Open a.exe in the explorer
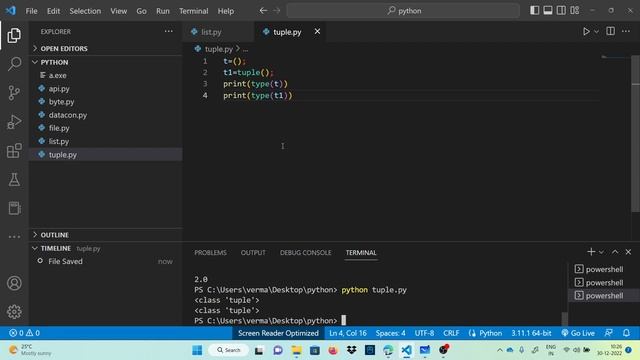The image size is (640, 360). point(105,76)
